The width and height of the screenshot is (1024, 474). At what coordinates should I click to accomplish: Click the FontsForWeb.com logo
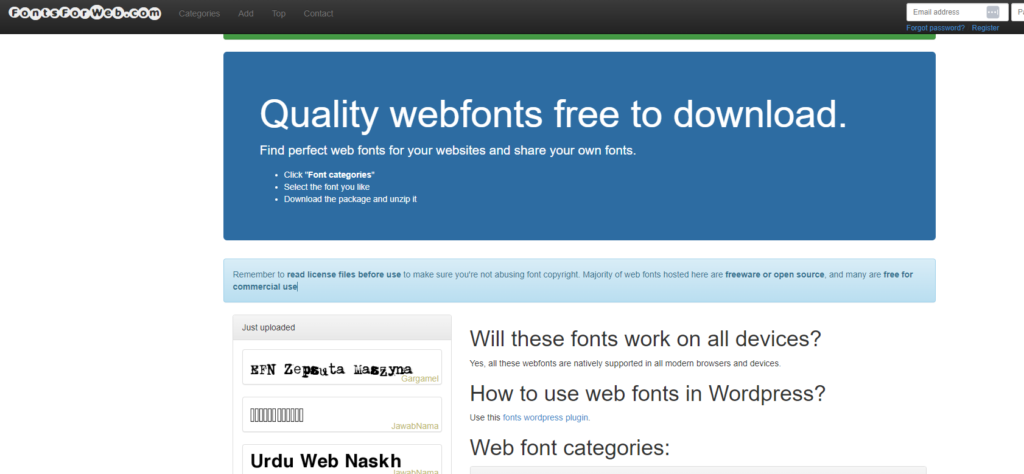point(85,13)
